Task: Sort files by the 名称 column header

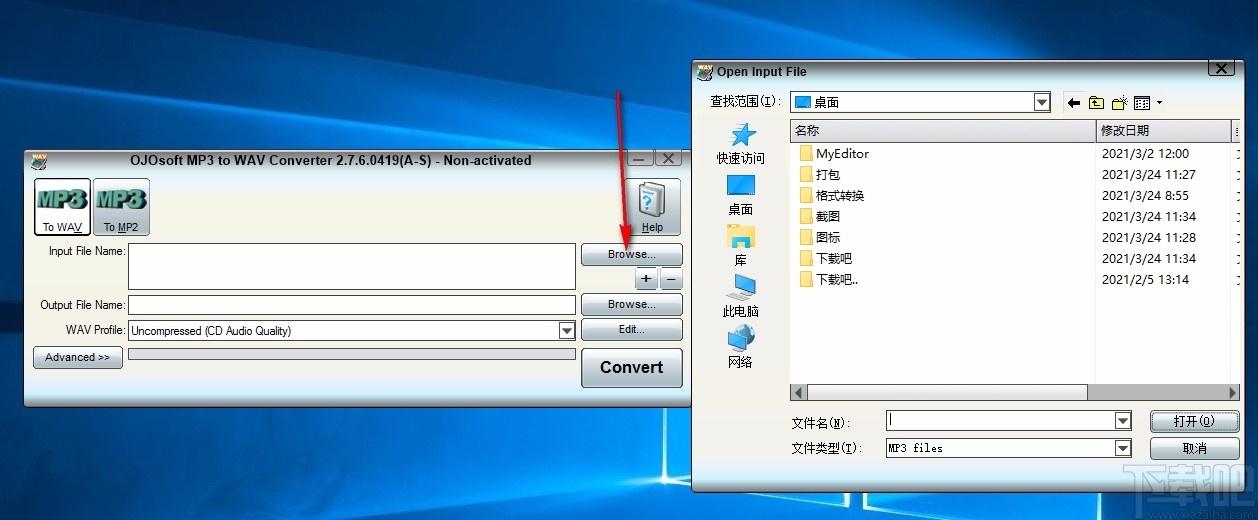Action: point(943,130)
